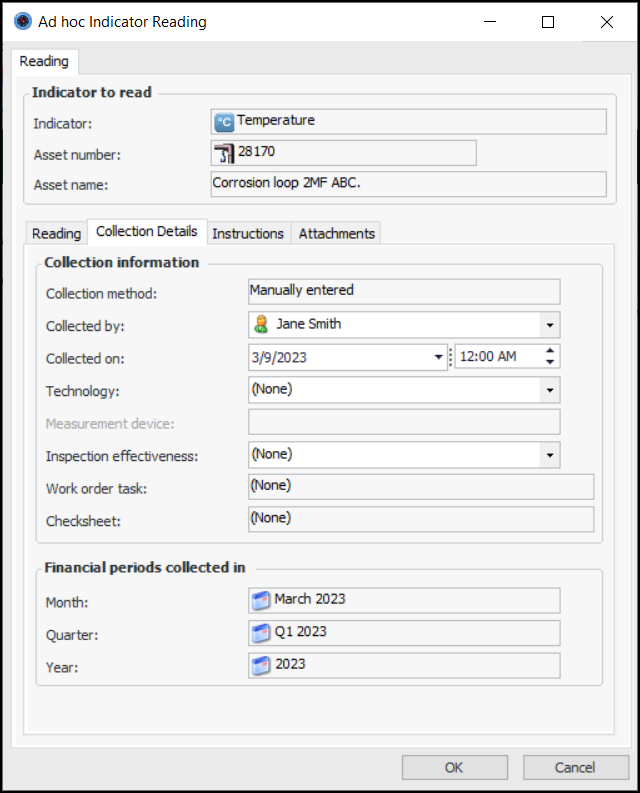This screenshot has width=640, height=793.
Task: Open the Instructions tab
Action: click(248, 234)
